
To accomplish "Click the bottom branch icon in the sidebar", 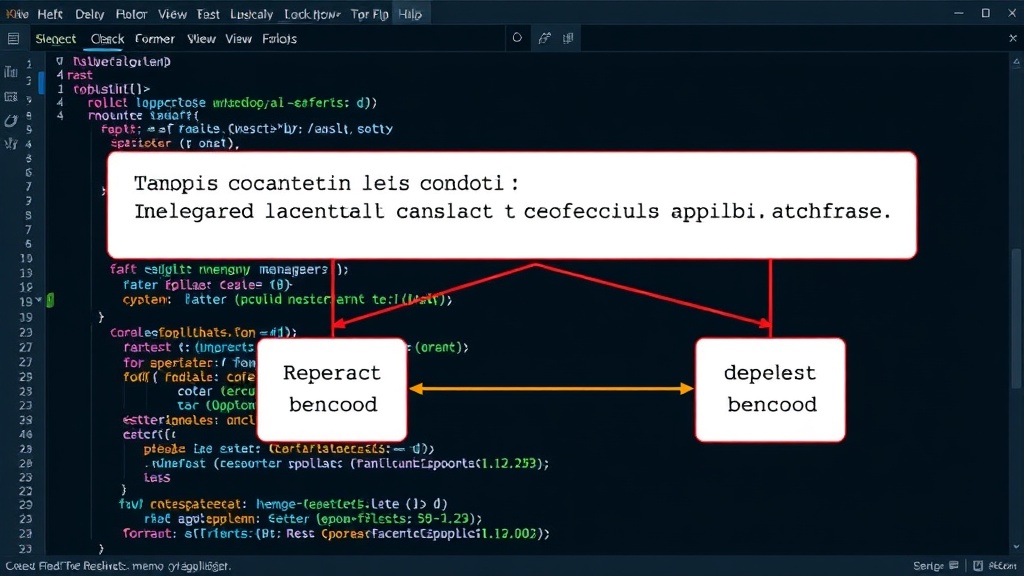I will (x=11, y=144).
